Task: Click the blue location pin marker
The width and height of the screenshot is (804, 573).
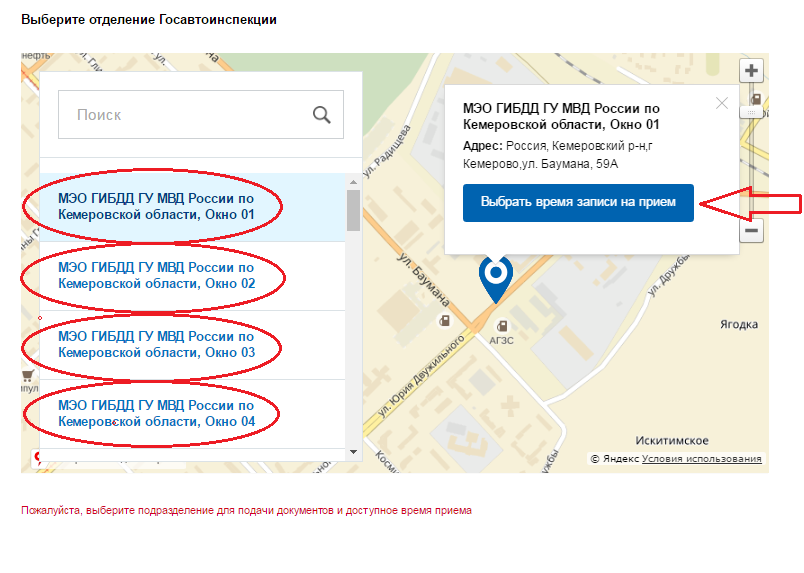Action: (495, 277)
